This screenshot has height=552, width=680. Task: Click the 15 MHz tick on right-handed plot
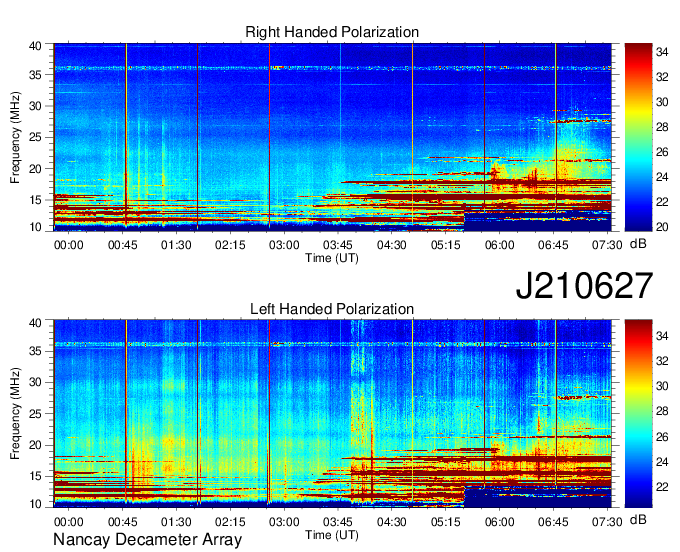[35, 200]
